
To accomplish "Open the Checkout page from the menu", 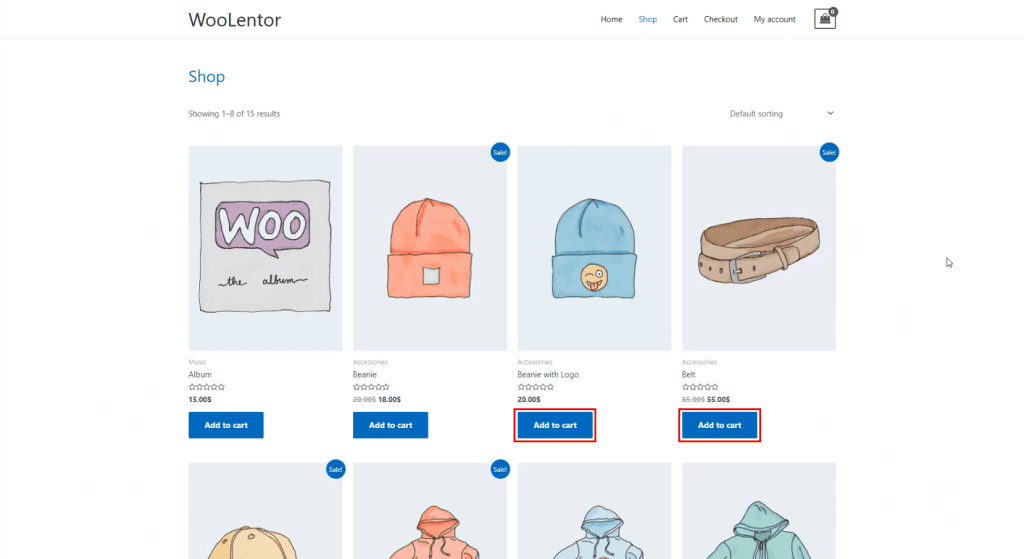I will tap(720, 20).
